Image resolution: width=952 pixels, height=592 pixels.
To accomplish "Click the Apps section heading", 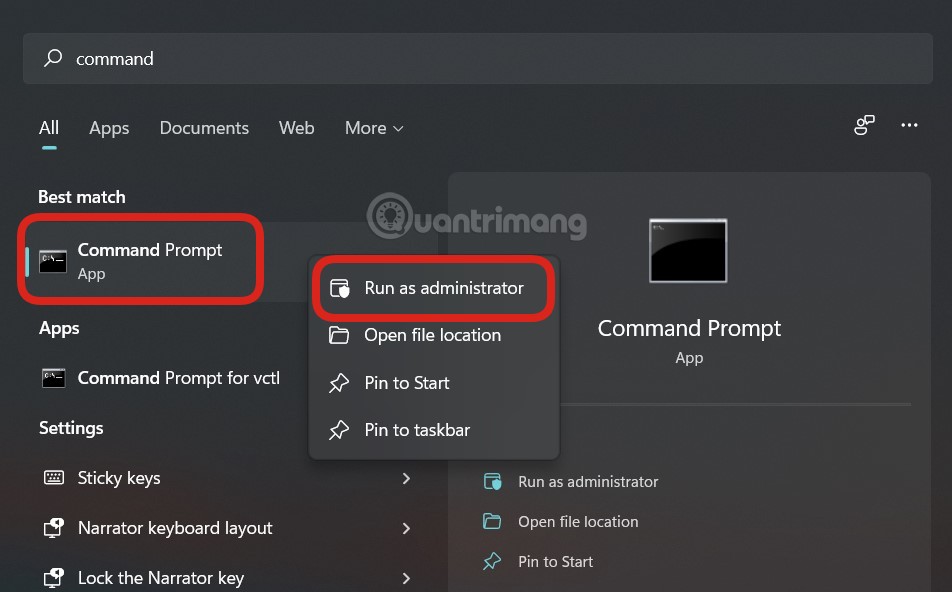I will (59, 328).
